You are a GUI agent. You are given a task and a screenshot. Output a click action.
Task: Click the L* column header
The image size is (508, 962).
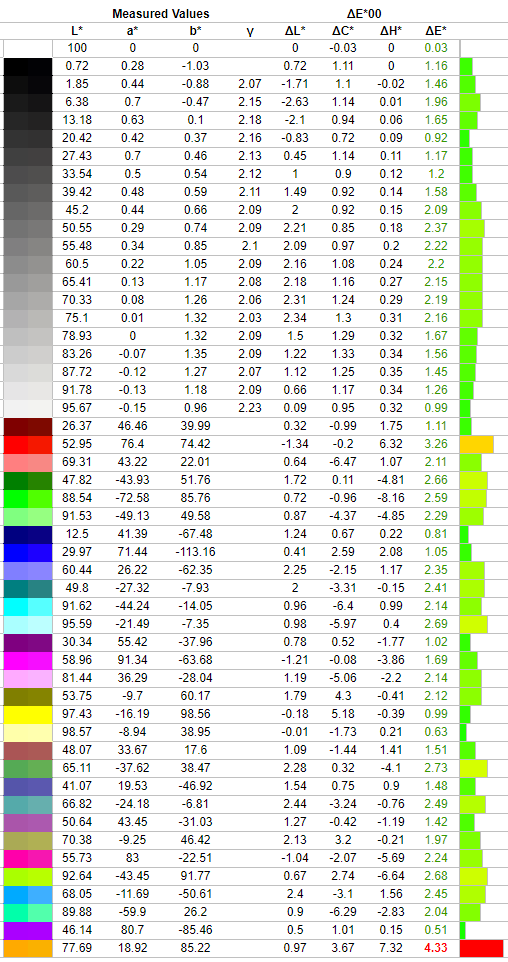pyautogui.click(x=77, y=31)
